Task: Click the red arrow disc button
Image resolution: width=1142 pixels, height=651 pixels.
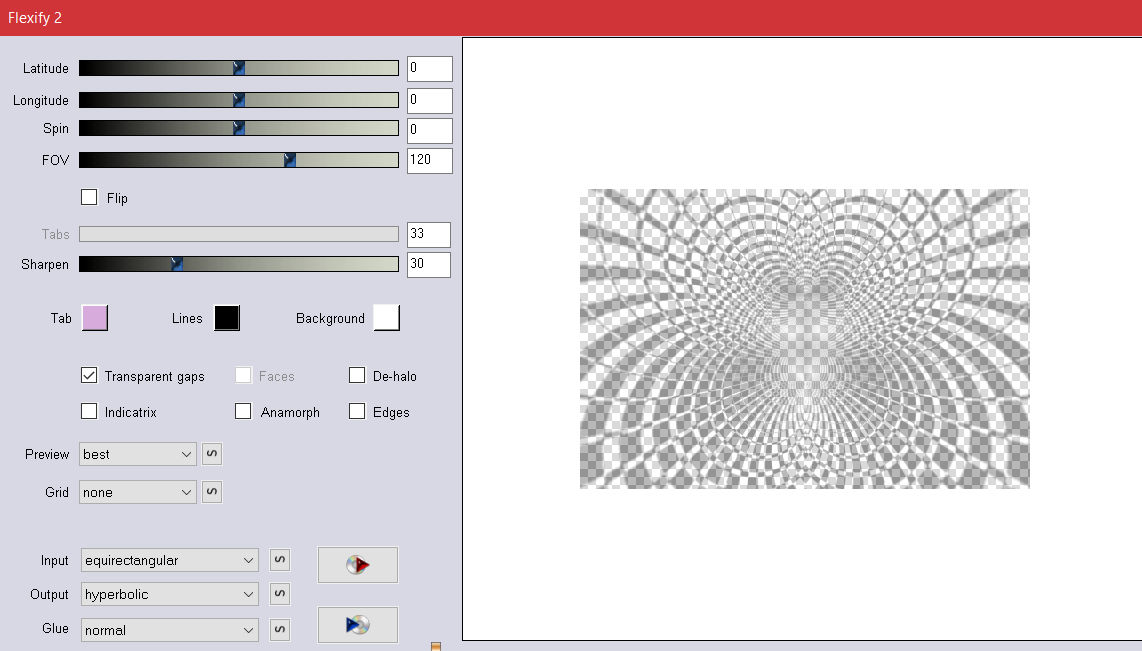Action: coord(357,565)
